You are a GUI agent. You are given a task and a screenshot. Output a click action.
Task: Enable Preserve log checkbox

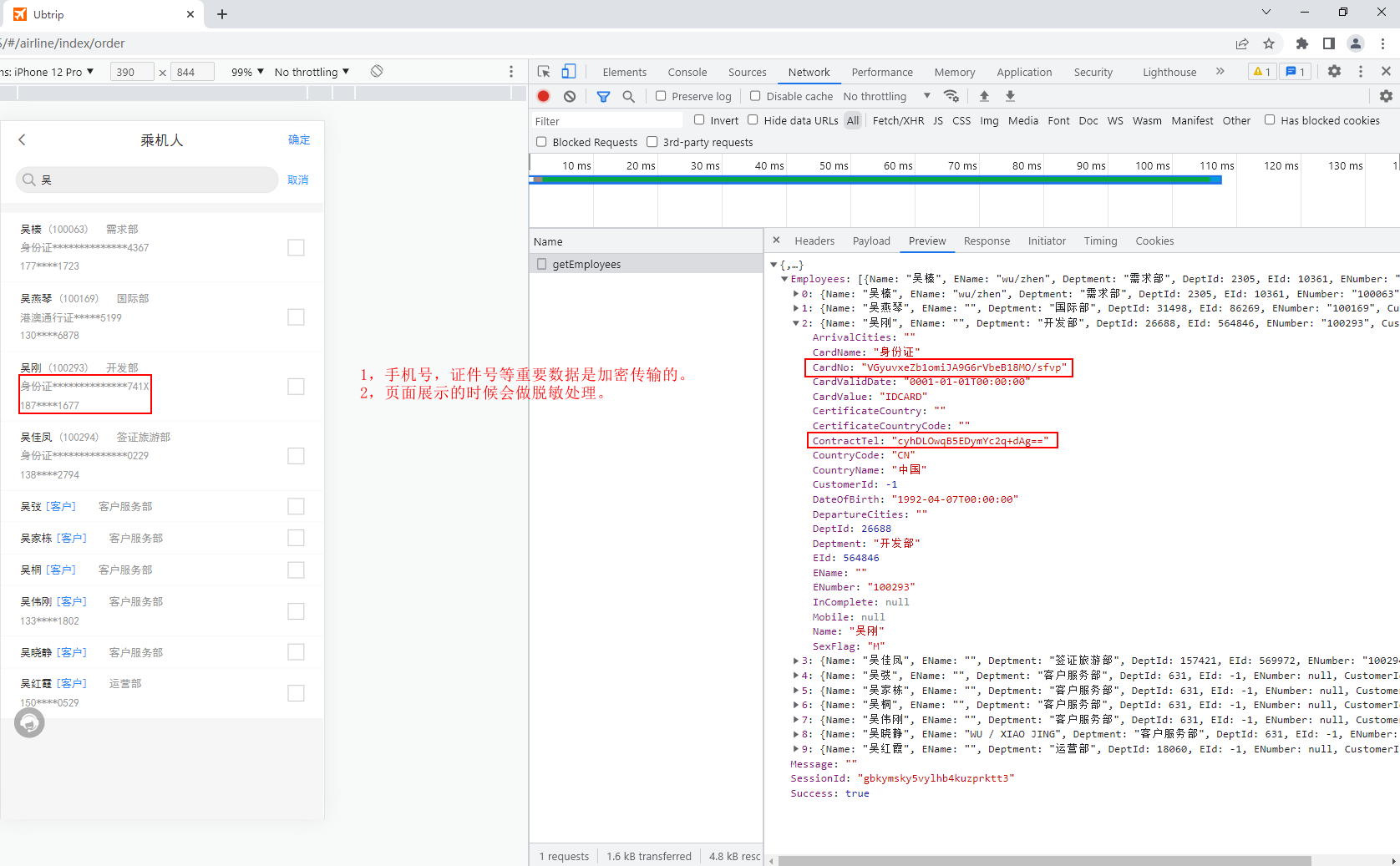tap(661, 96)
